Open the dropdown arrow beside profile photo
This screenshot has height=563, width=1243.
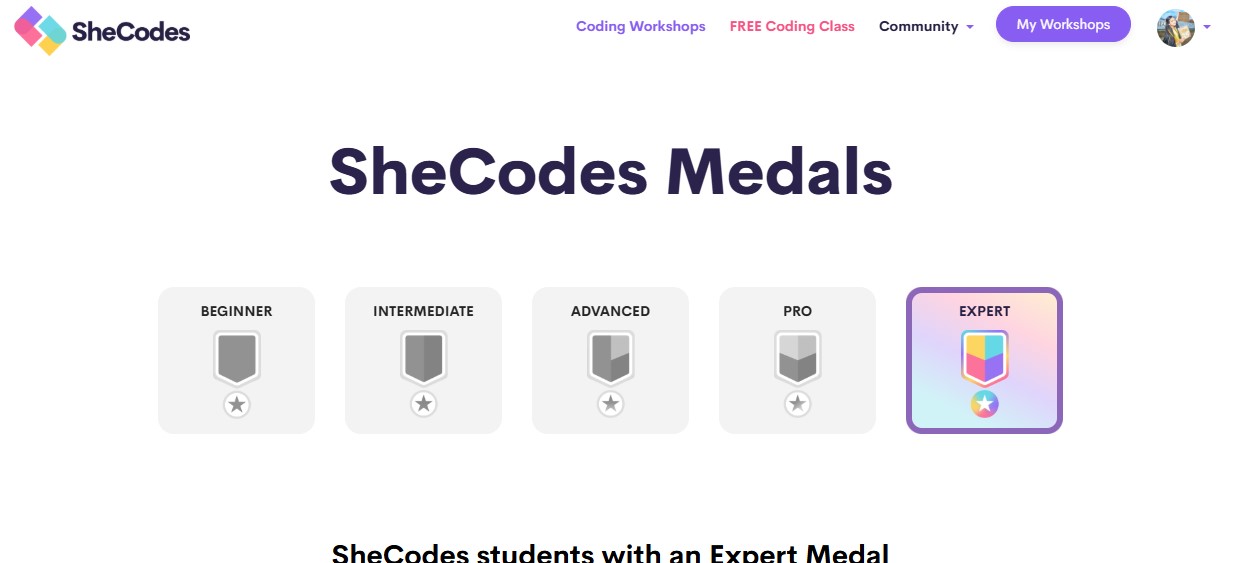tap(1207, 27)
